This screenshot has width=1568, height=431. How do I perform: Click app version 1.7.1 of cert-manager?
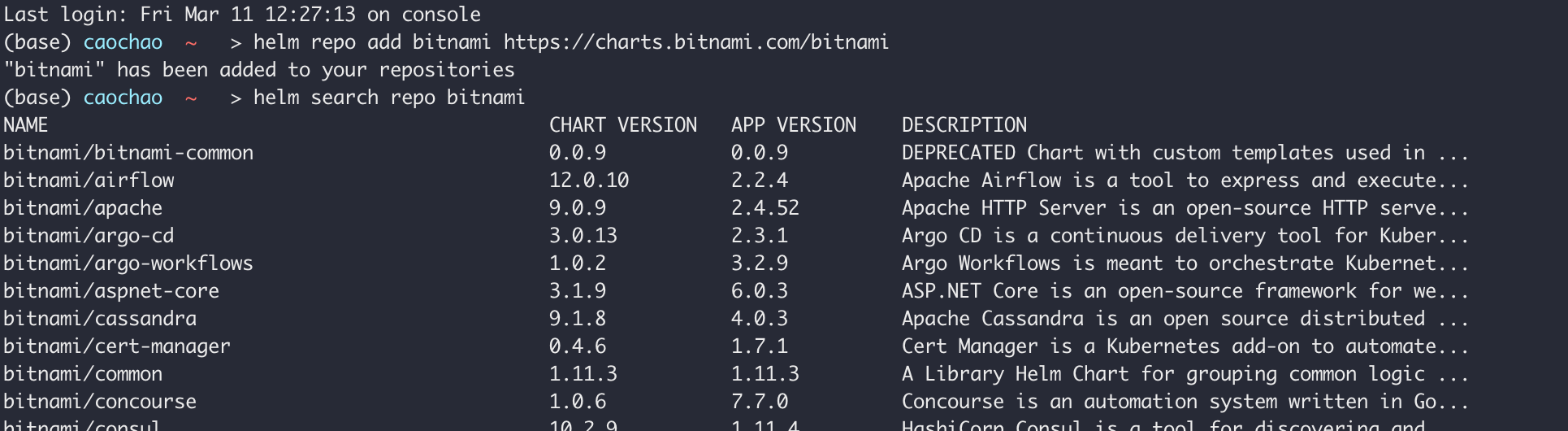(760, 346)
